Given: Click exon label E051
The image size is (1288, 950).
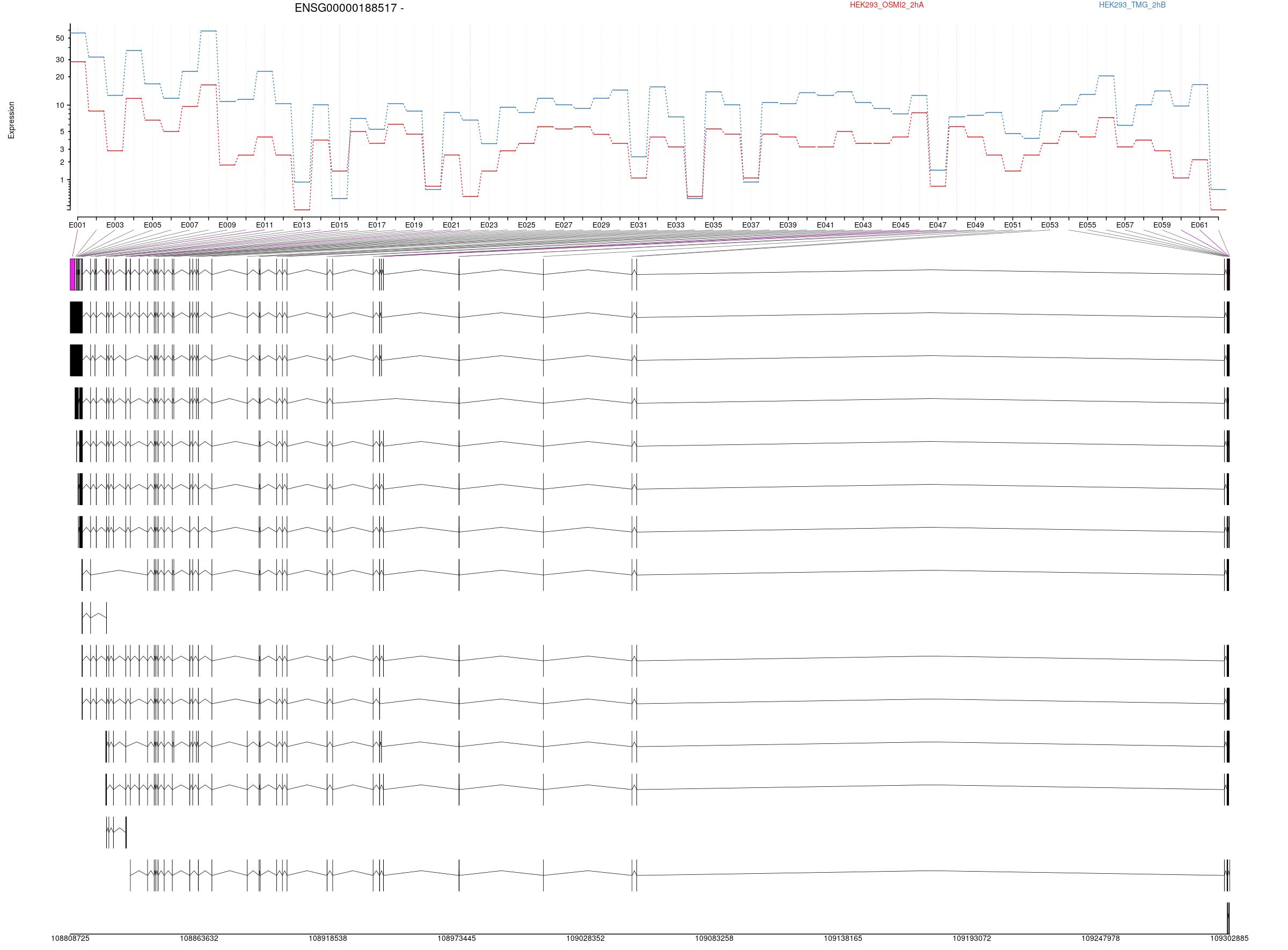Looking at the screenshot, I should pos(1013,225).
